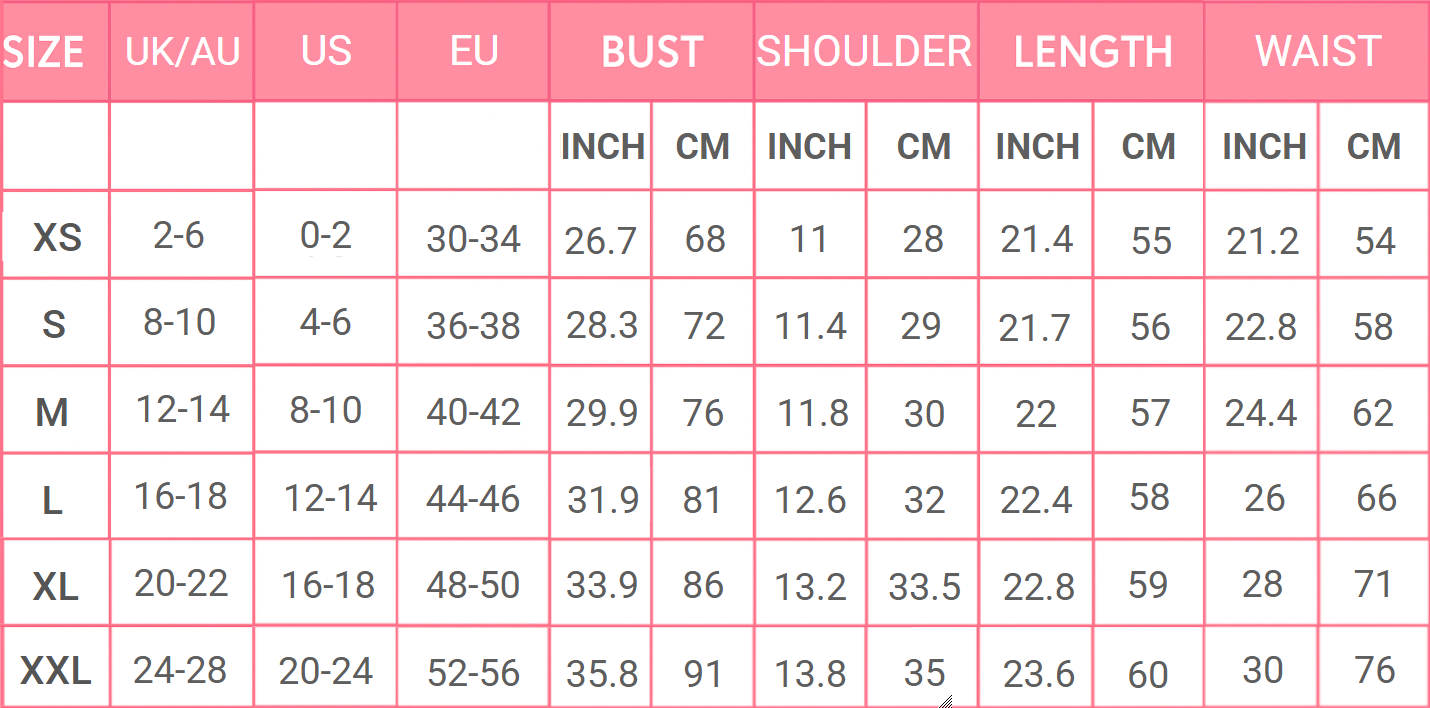Click the EU size 44-46 cell
1430x708 pixels.
[473, 499]
